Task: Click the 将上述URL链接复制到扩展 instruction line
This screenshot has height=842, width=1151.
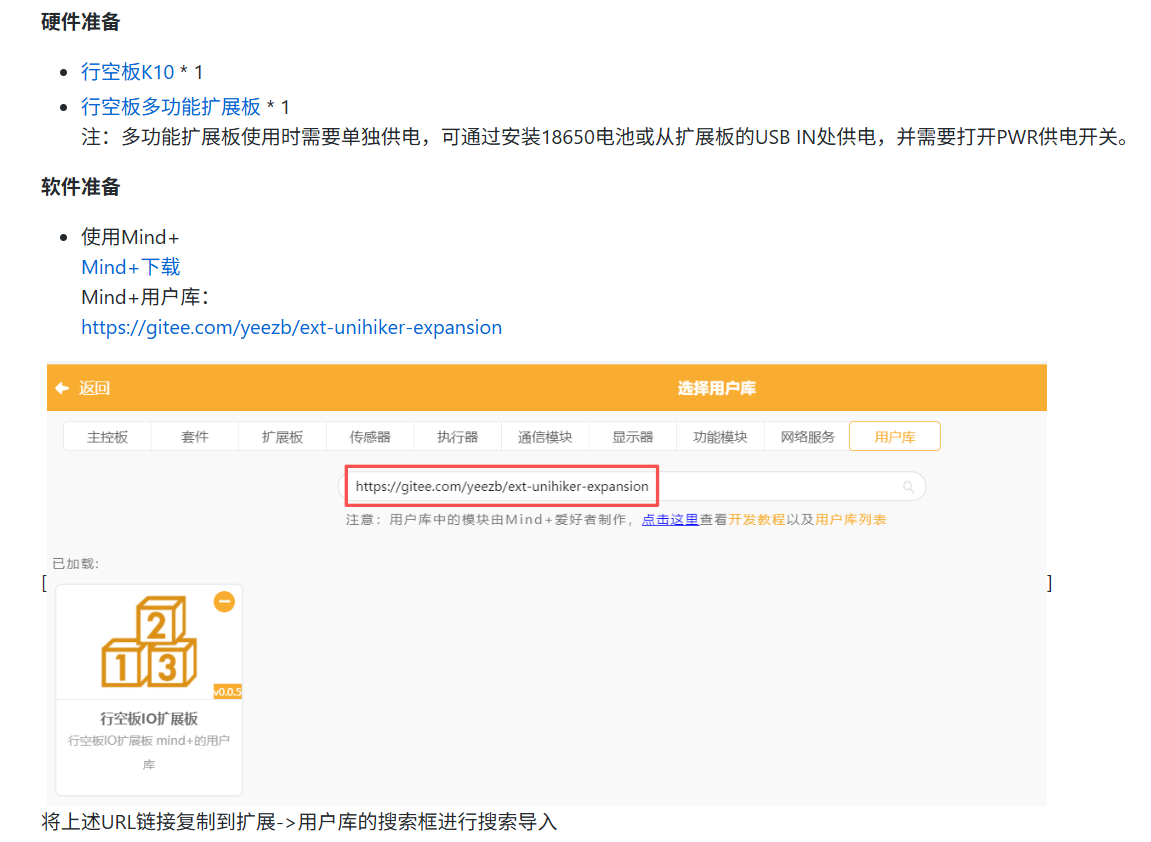Action: 299,821
